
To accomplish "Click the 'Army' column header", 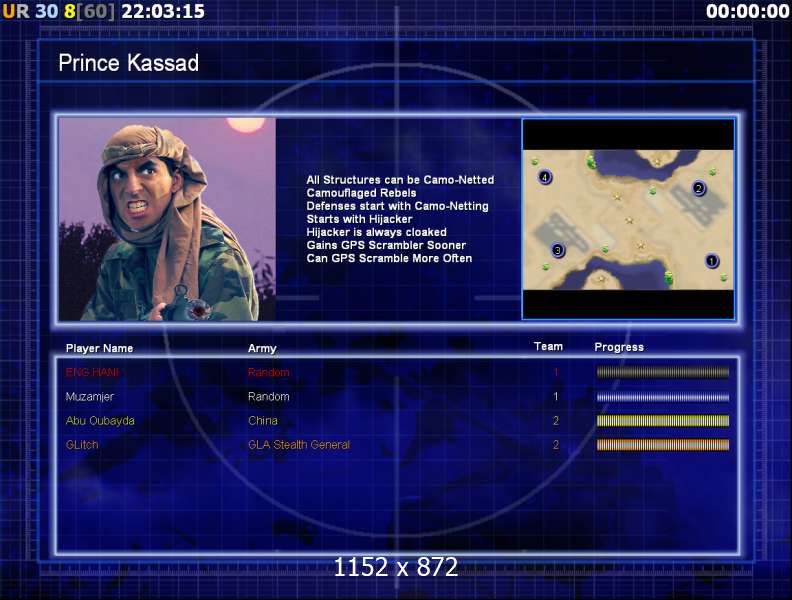I will click(262, 348).
